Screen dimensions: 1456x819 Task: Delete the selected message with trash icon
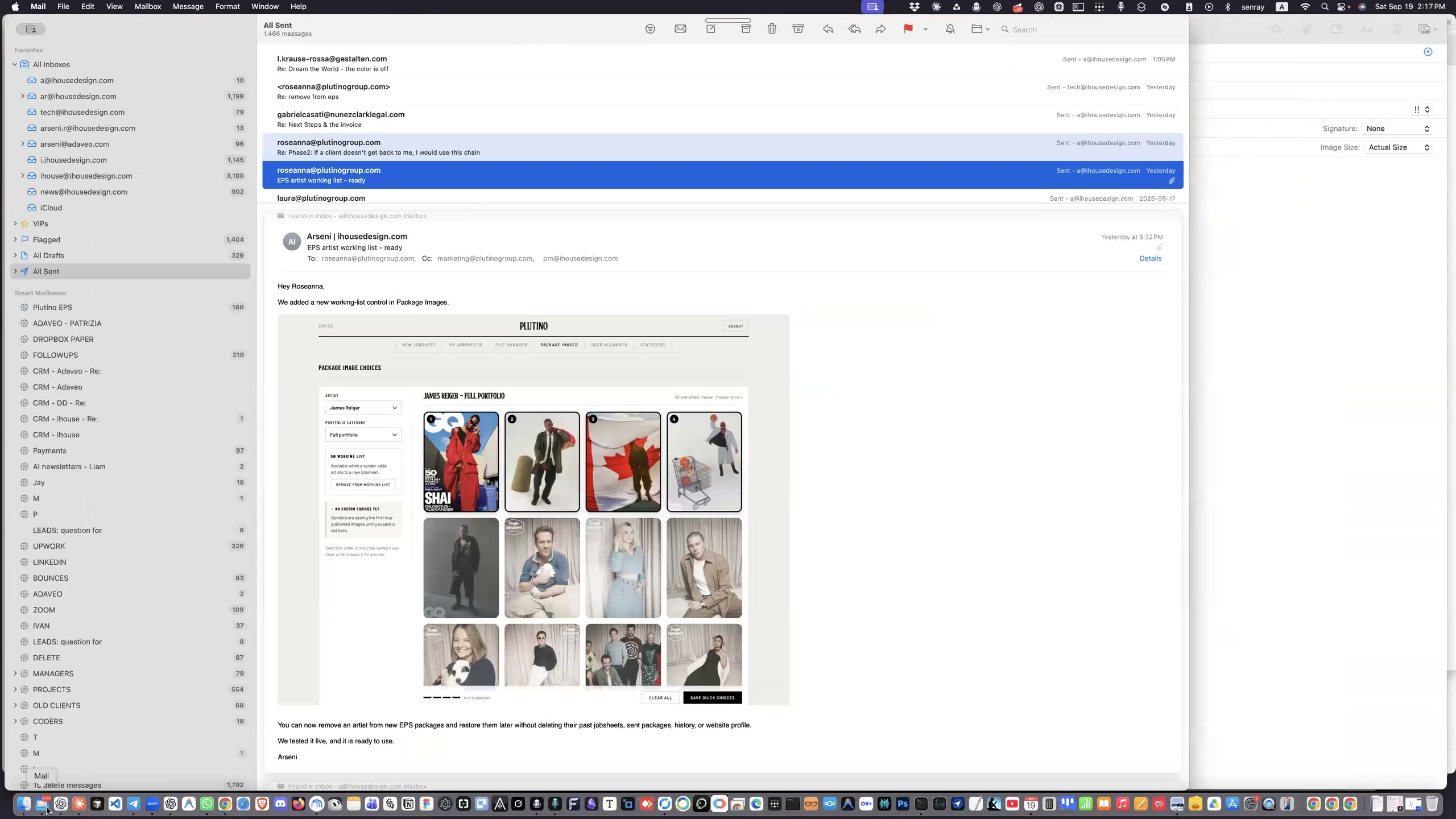coord(772,29)
